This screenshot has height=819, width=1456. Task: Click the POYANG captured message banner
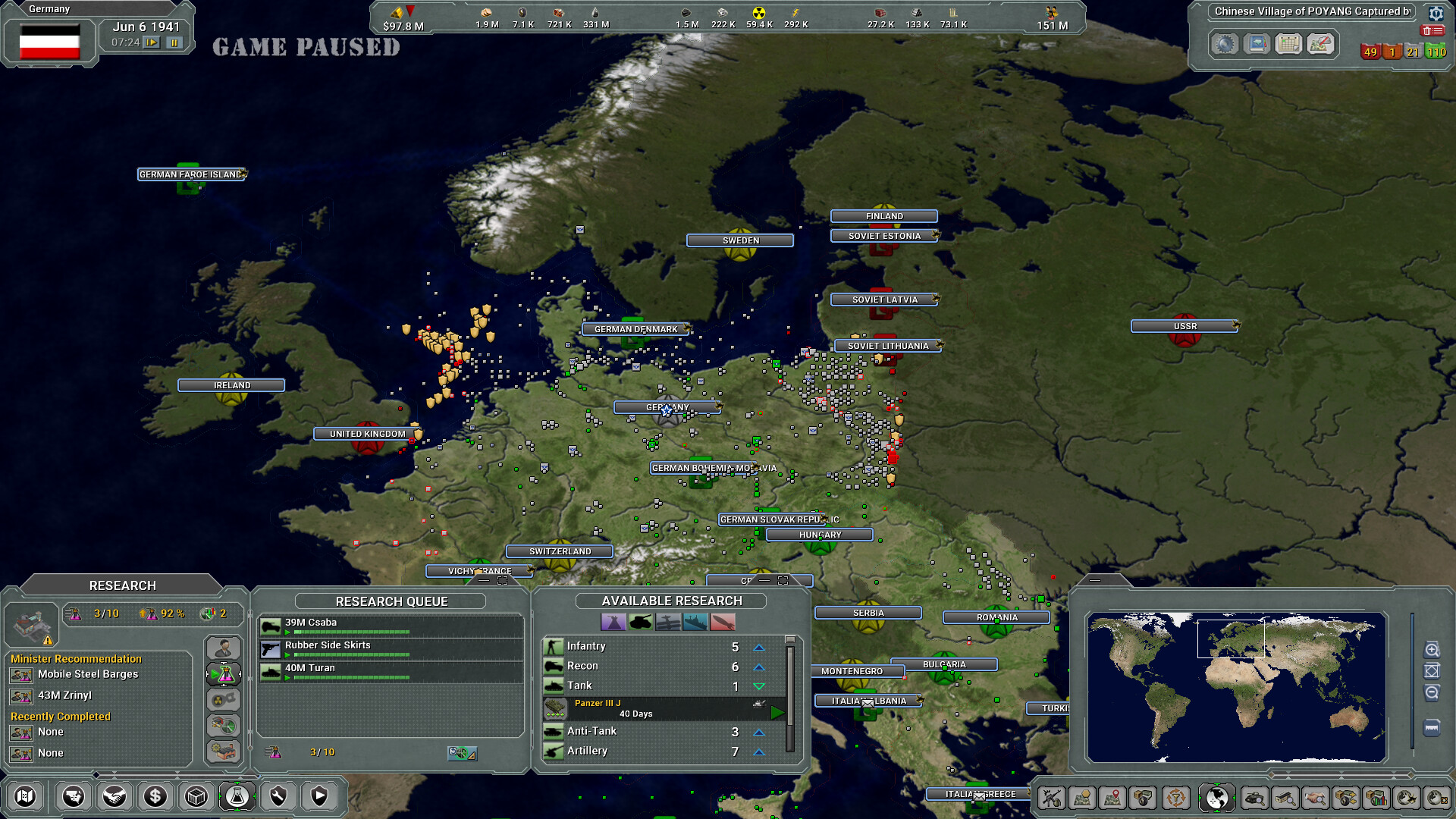click(1311, 12)
